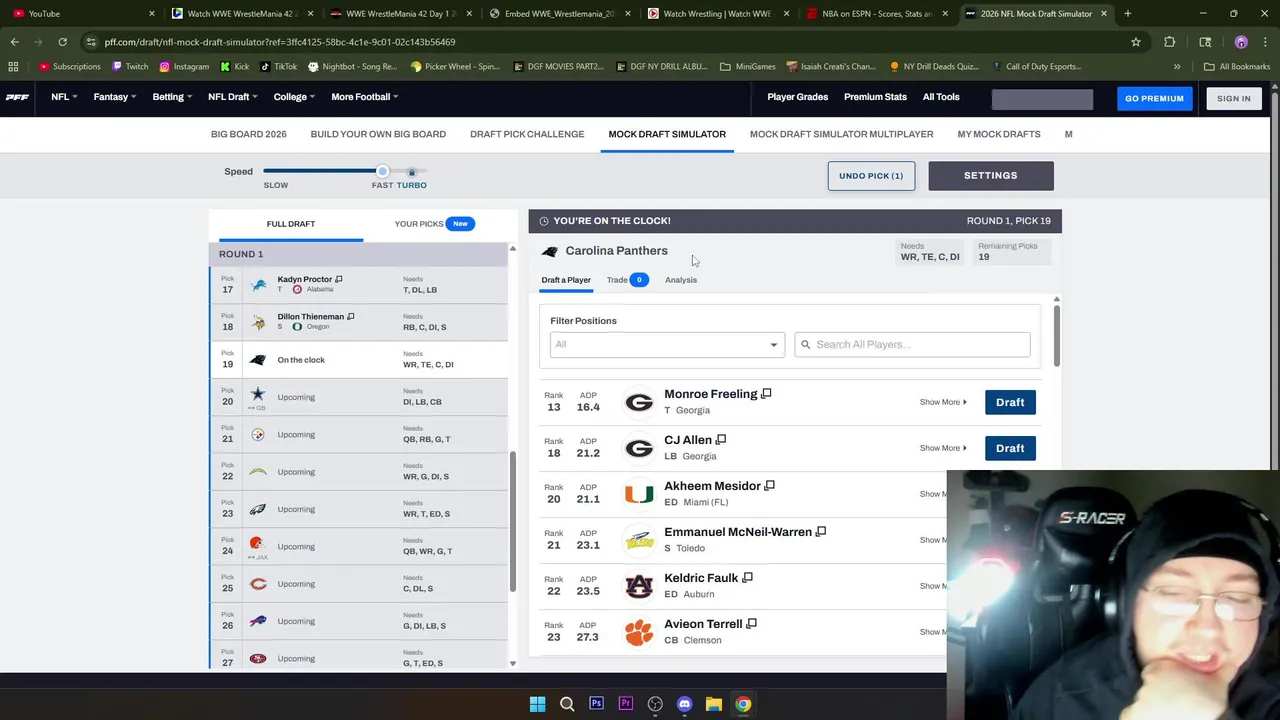Image resolution: width=1280 pixels, height=720 pixels.
Task: Click the Georgia logo for Monroe Freeling
Action: tap(639, 402)
